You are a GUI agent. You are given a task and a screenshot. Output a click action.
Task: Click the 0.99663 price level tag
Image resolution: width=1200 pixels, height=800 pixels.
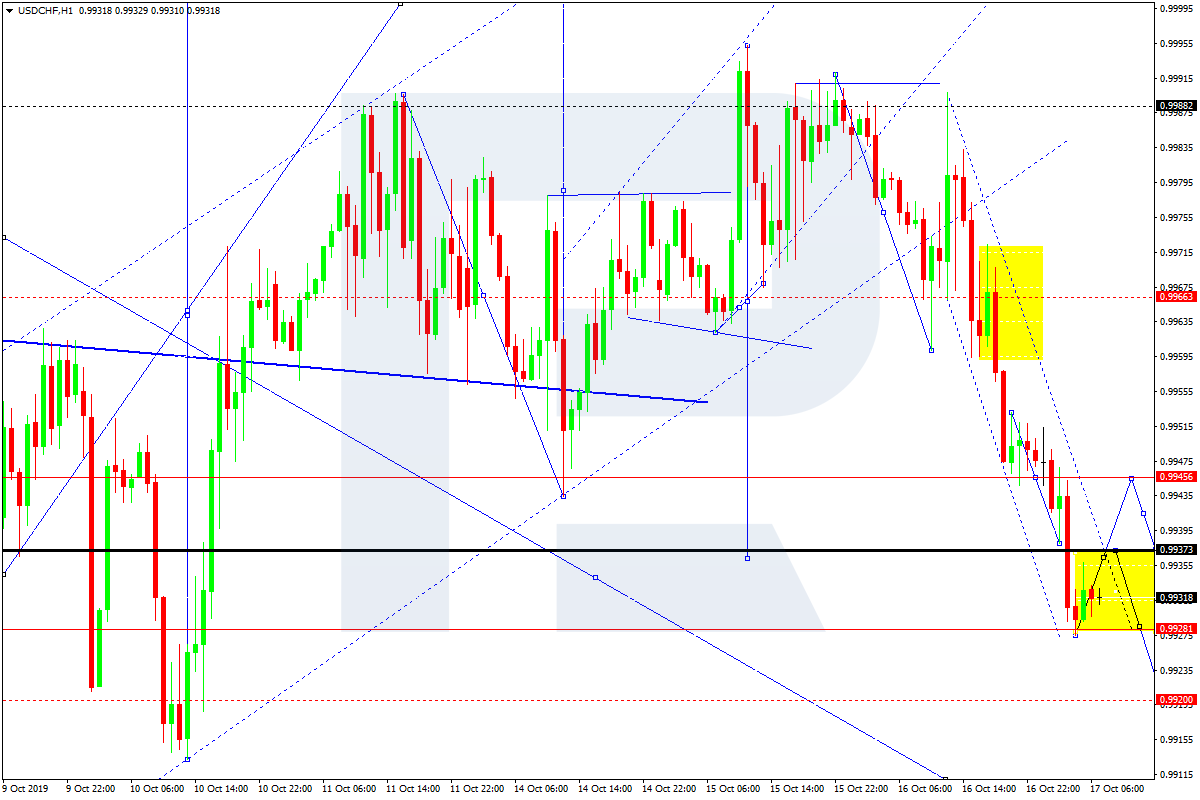[1175, 297]
